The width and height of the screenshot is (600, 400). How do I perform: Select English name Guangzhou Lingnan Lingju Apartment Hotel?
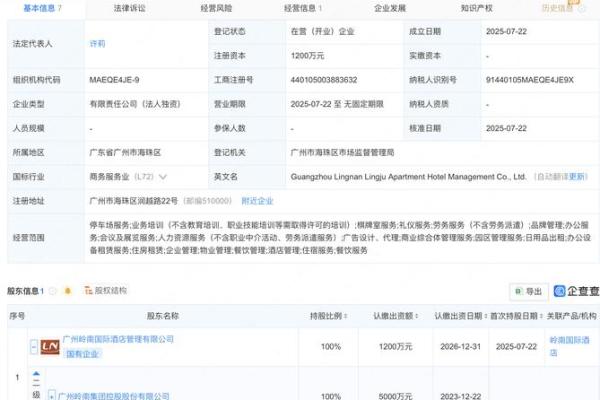[x=408, y=177]
